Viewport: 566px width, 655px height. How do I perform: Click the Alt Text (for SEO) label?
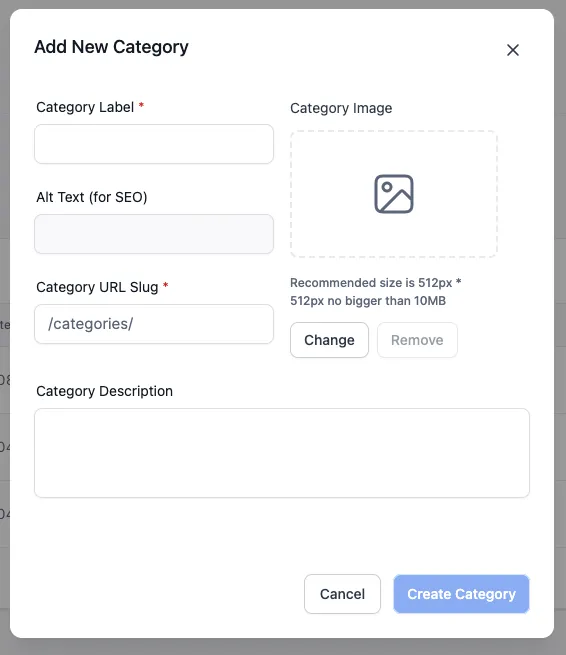[x=92, y=197]
